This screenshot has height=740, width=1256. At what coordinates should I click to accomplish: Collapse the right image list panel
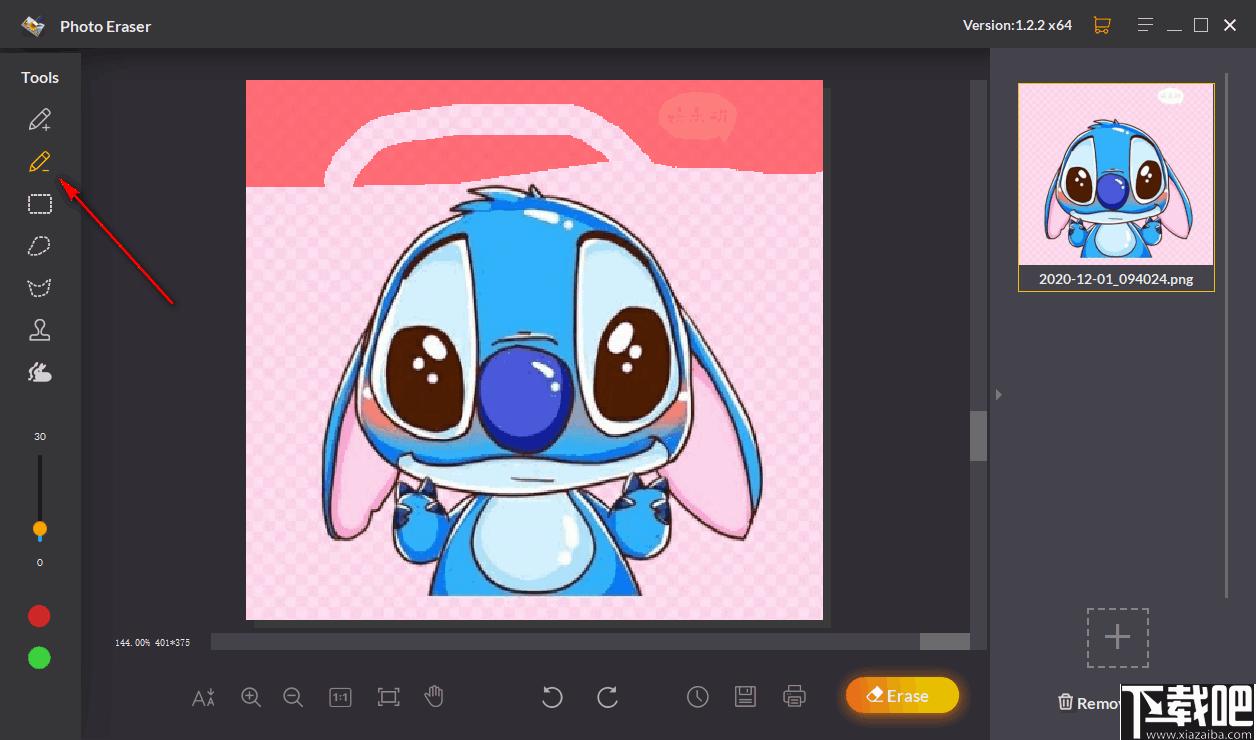tap(998, 395)
